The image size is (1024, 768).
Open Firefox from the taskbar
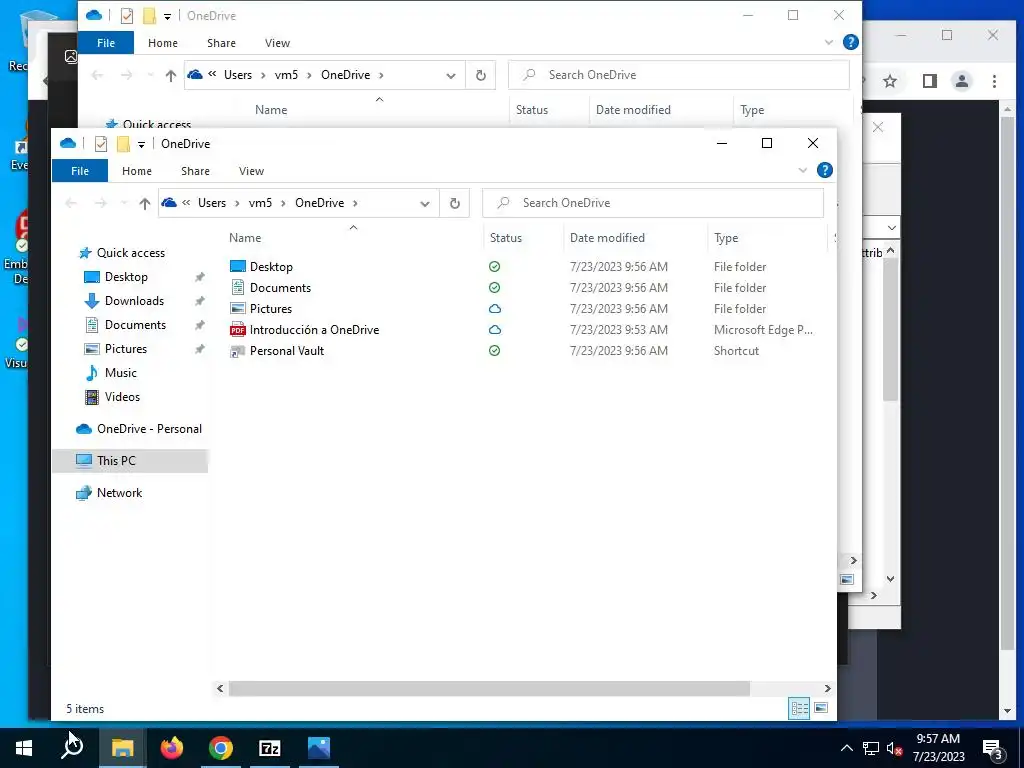[x=172, y=748]
